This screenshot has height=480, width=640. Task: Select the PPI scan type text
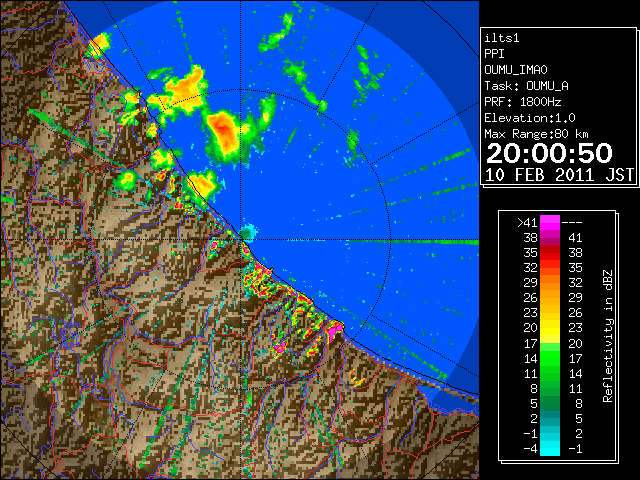494,54
